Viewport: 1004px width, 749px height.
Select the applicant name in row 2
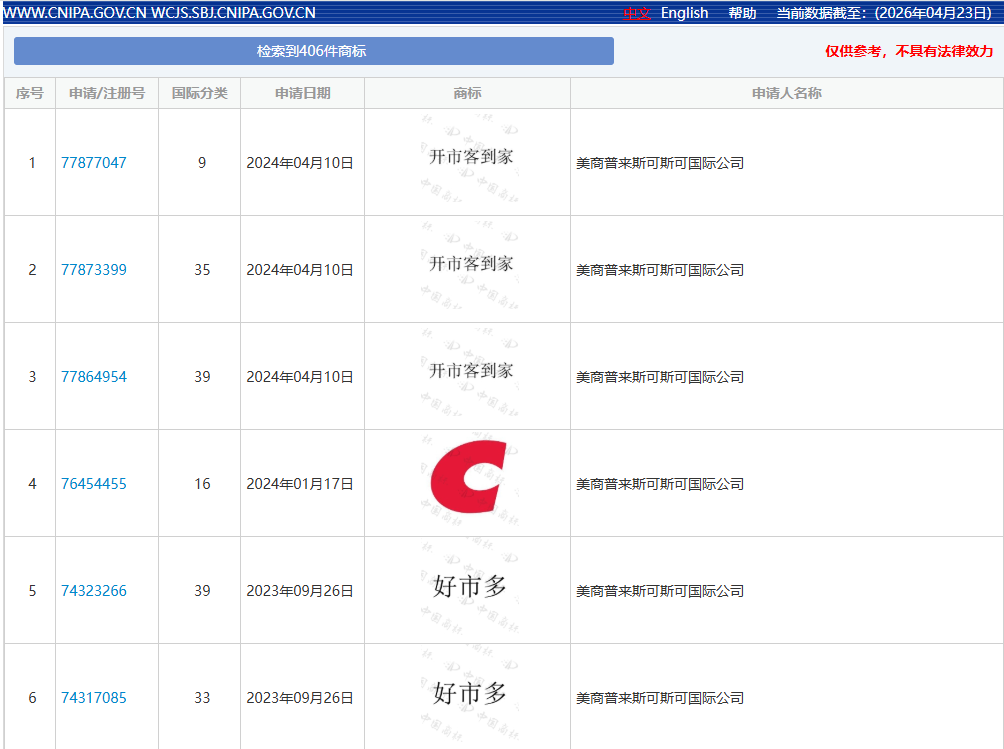click(x=660, y=270)
